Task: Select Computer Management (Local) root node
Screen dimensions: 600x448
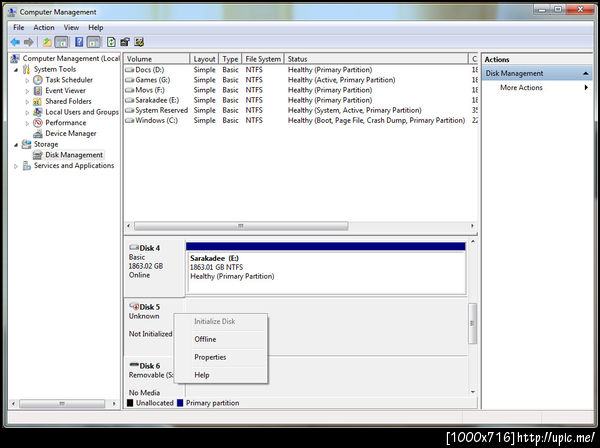Action: (71, 59)
